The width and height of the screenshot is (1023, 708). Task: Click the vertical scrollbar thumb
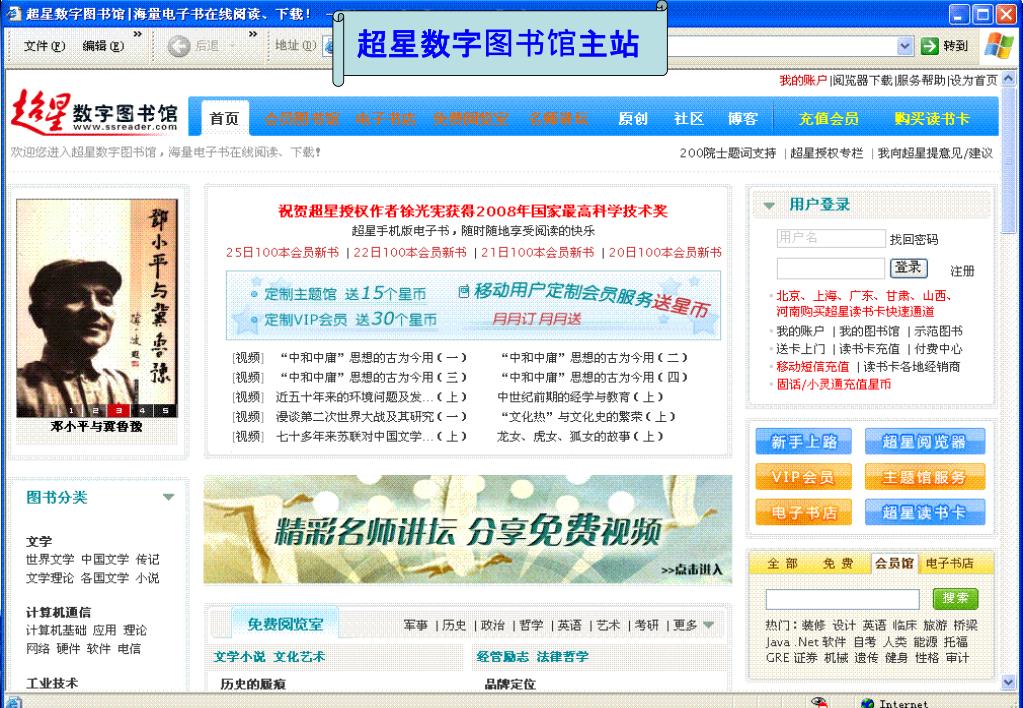point(1009,160)
